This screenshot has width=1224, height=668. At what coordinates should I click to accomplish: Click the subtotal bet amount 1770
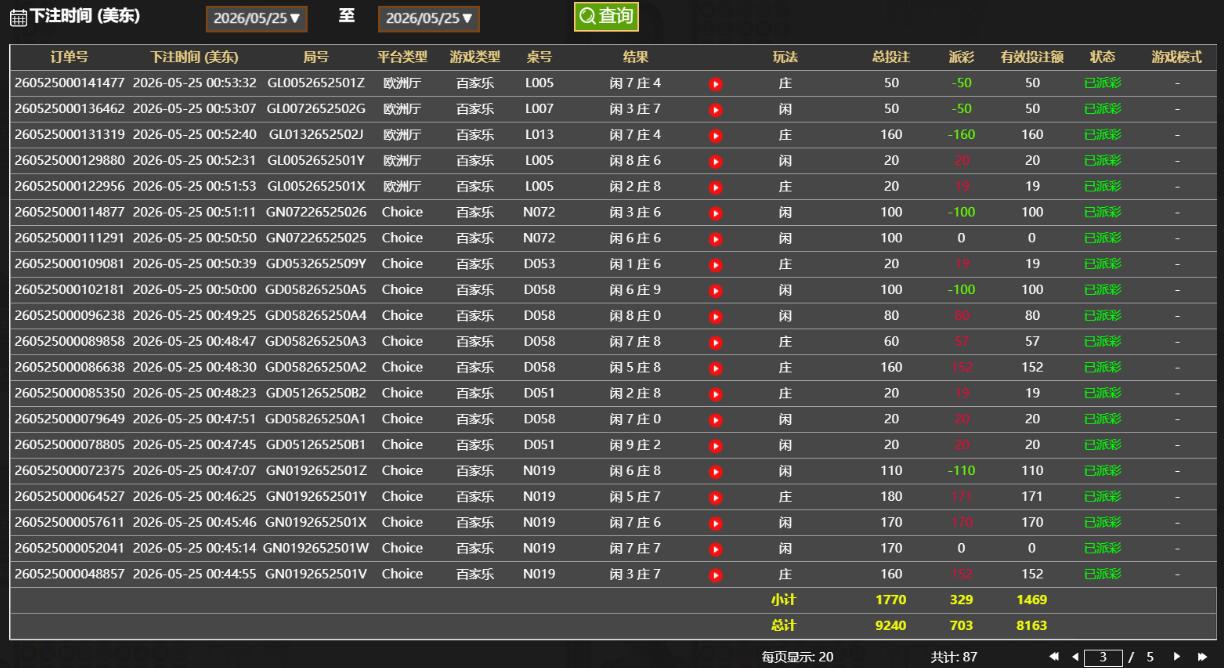coord(890,600)
